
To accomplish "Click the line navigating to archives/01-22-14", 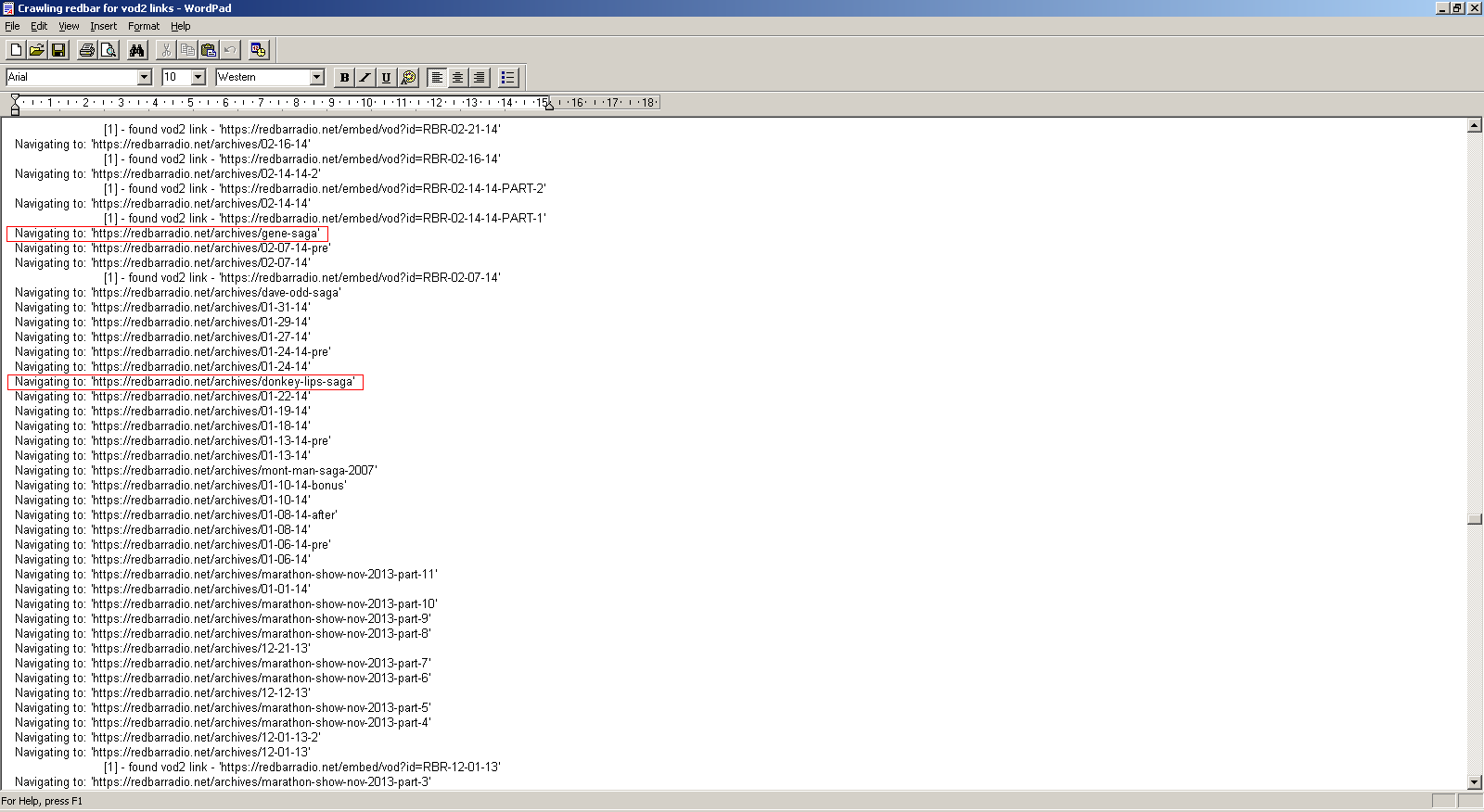I will coord(162,397).
